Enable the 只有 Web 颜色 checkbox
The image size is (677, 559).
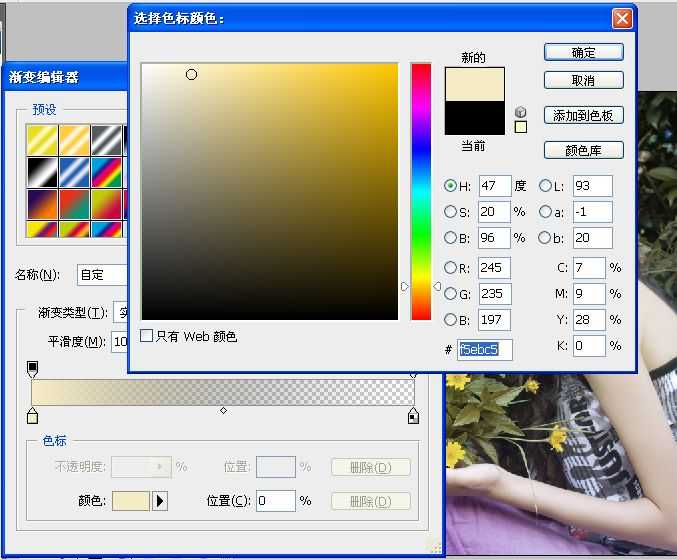point(147,335)
